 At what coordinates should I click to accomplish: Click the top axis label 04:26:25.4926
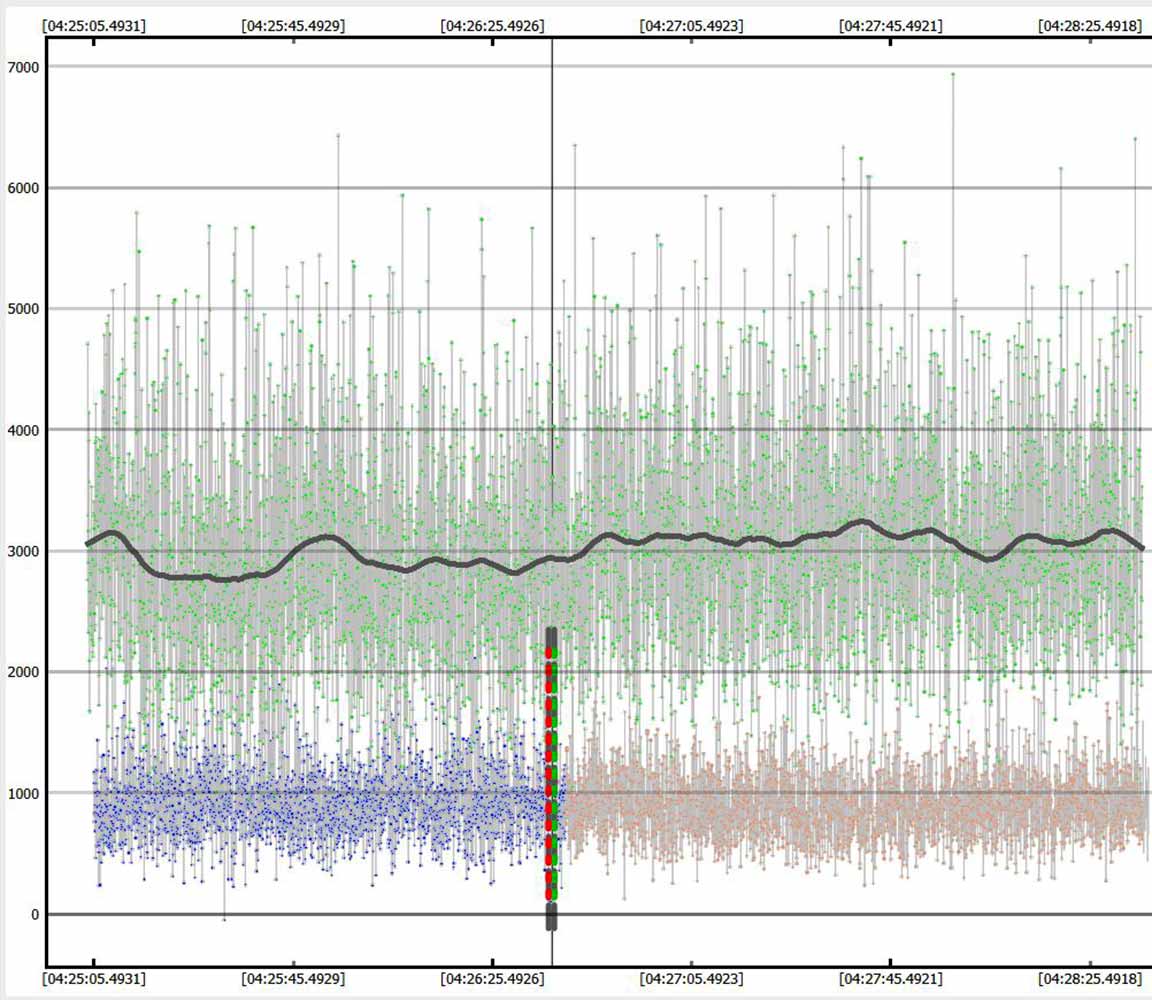coord(492,26)
